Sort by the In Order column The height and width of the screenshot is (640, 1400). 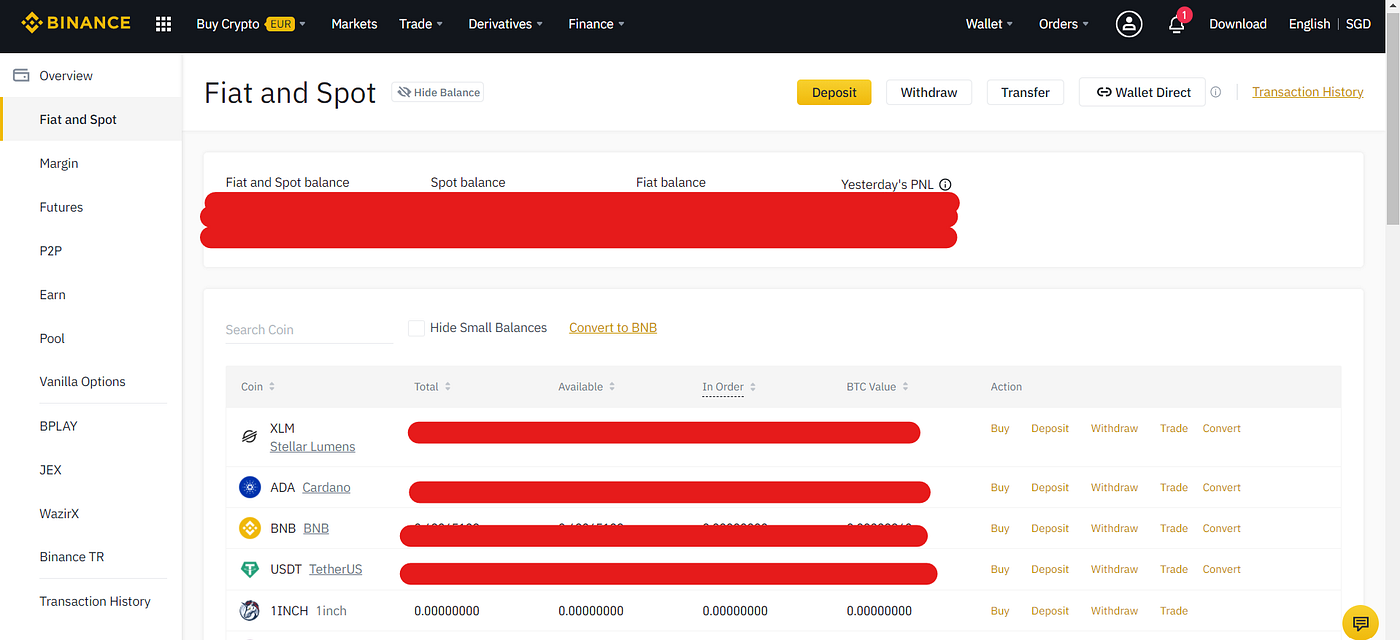pos(729,387)
